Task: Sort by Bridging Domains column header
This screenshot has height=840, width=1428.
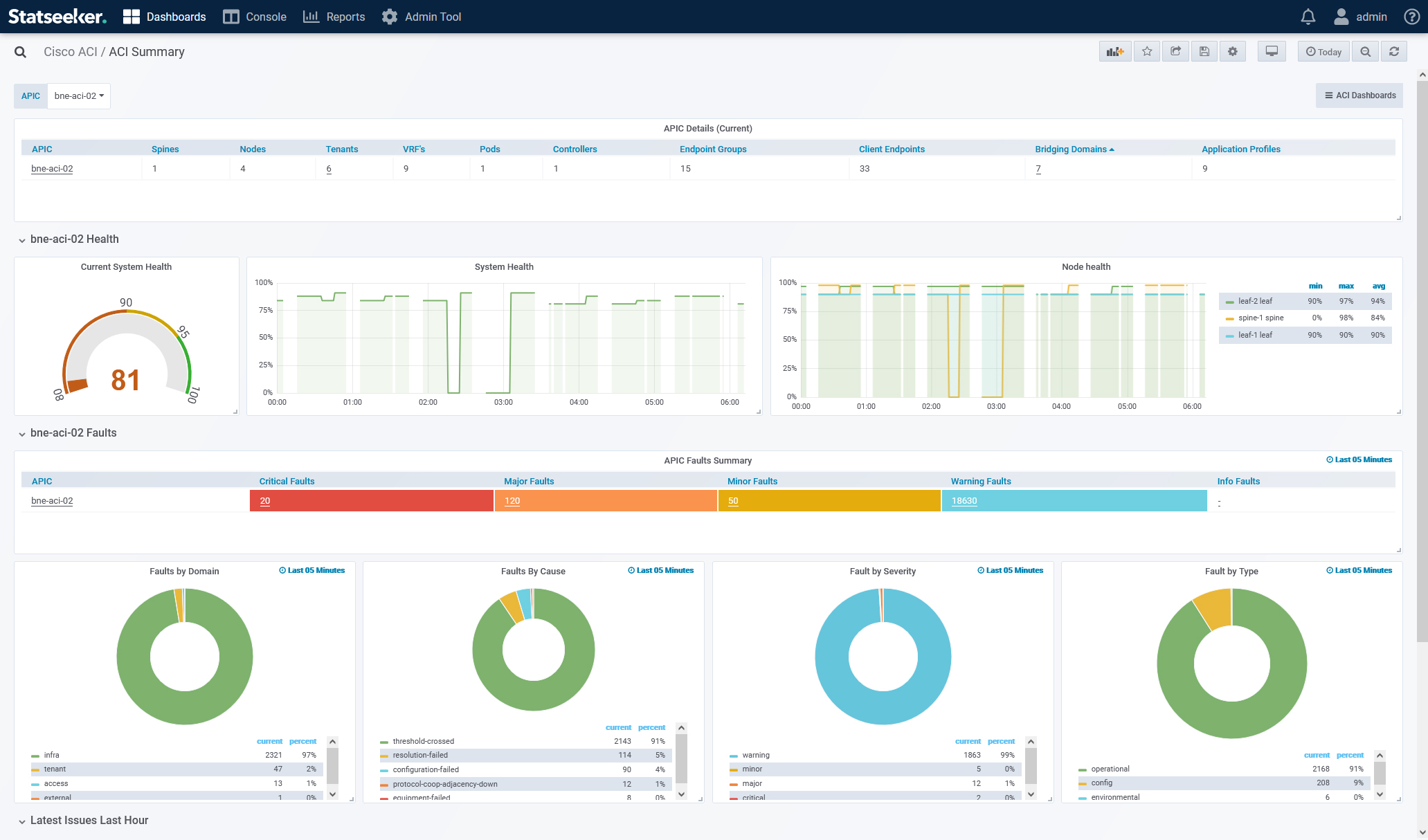Action: point(1074,149)
